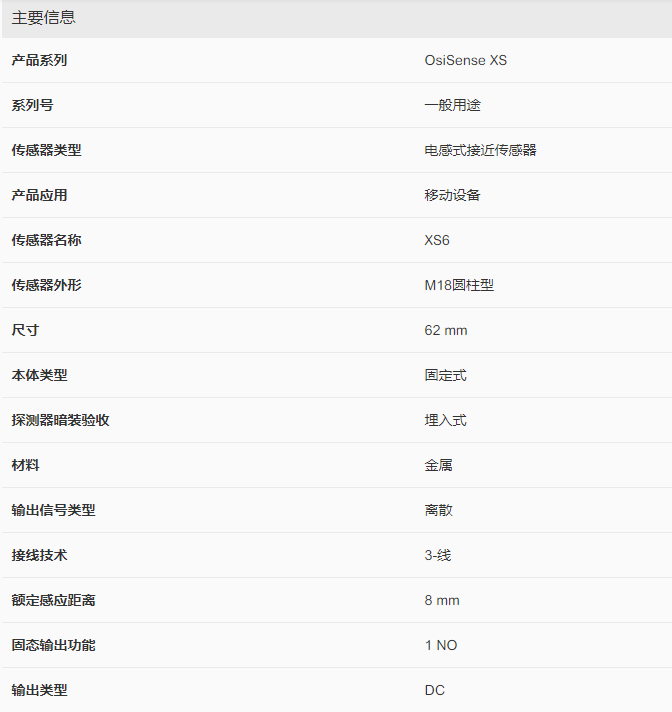Click the 一般用途 value
672x712 pixels.
coord(452,105)
